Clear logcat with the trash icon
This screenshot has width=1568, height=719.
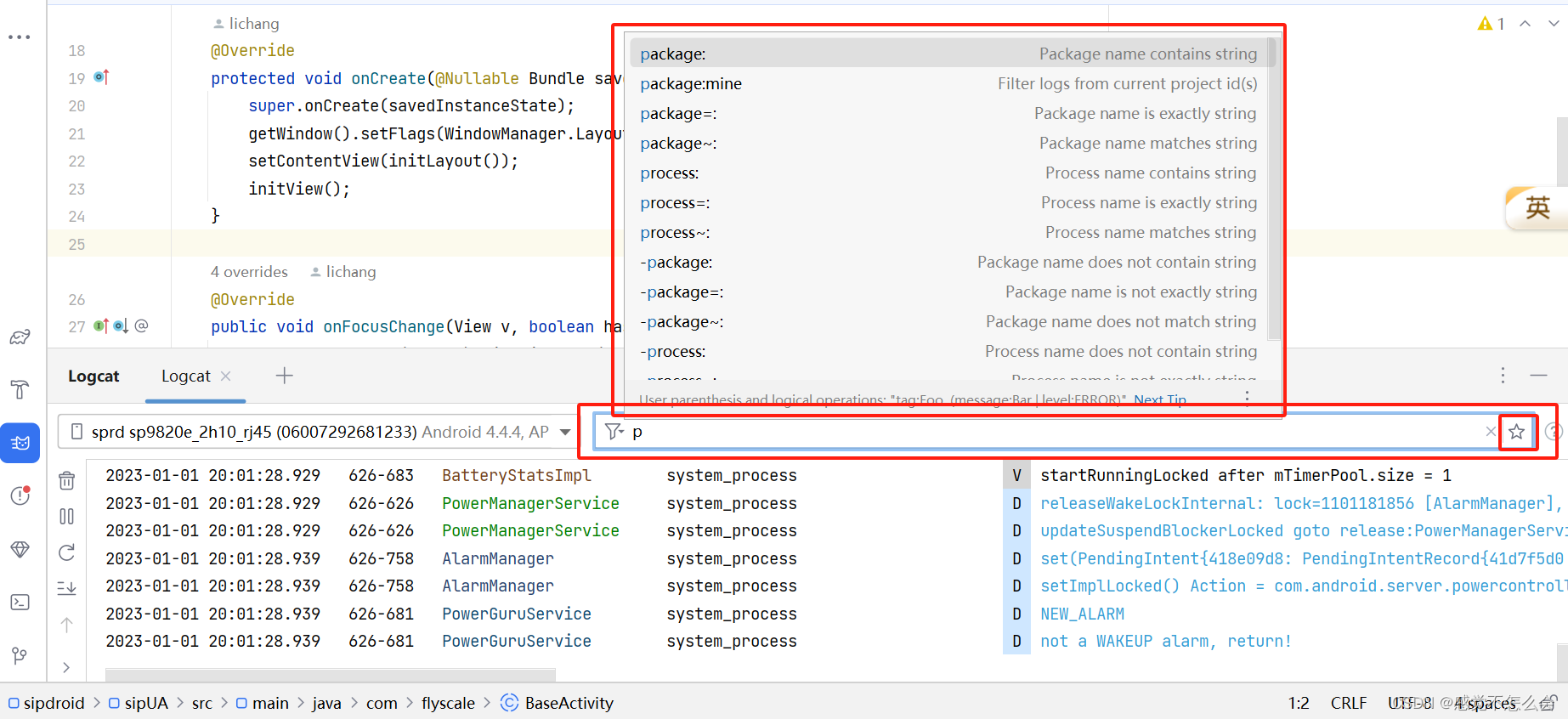pyautogui.click(x=66, y=480)
